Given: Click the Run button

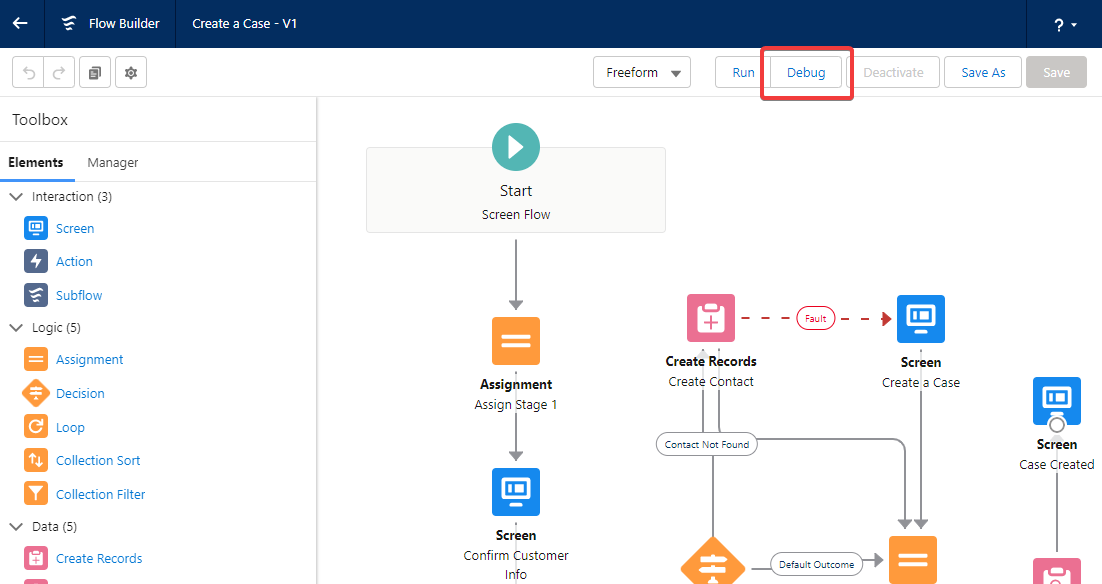Looking at the screenshot, I should (x=743, y=72).
